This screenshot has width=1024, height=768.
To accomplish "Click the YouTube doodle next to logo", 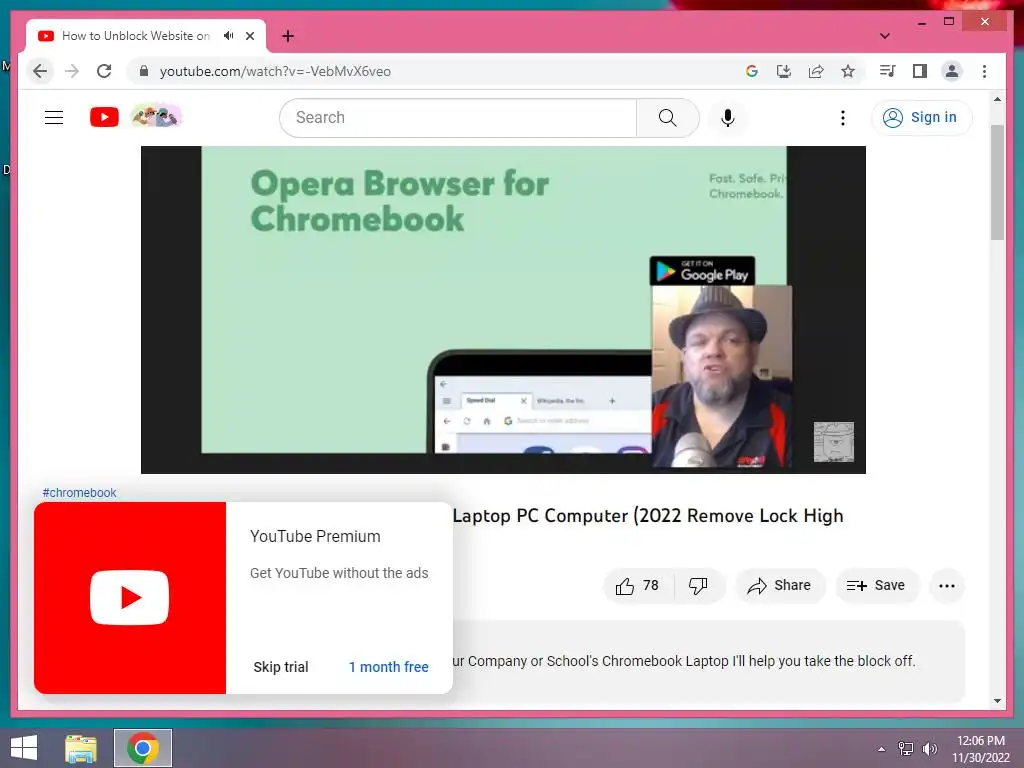I will [x=156, y=117].
